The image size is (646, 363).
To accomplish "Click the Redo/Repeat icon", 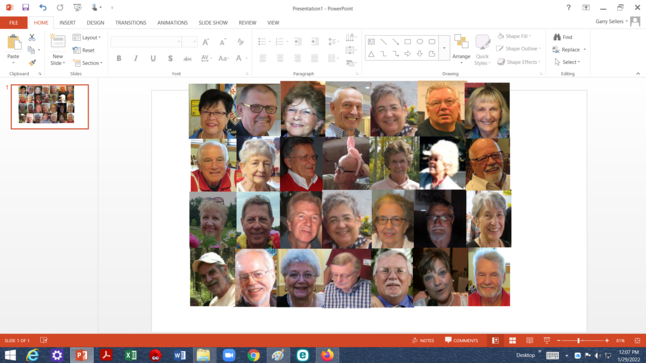I will click(x=60, y=7).
